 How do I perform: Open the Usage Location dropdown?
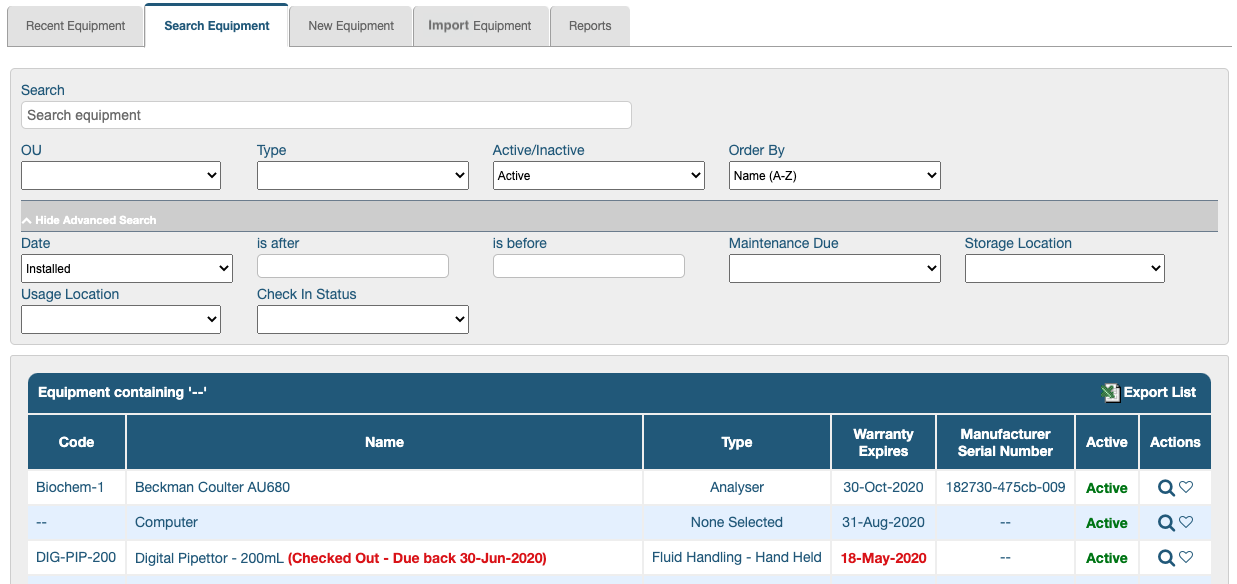tap(121, 320)
